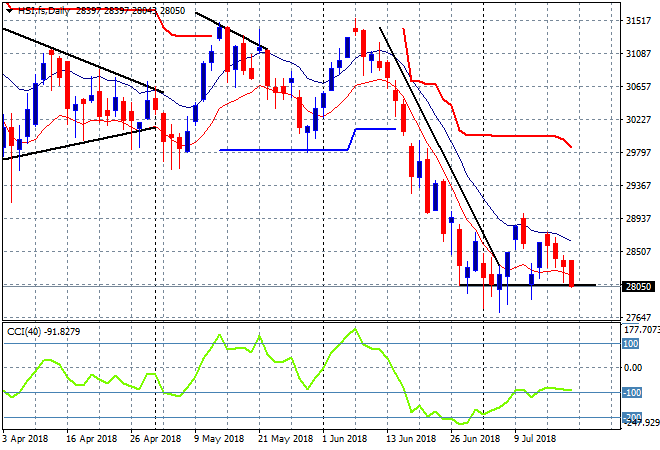Screen dimensions: 660x450
Task: Click the 177.7073 CCI scale value
Action: click(641, 330)
